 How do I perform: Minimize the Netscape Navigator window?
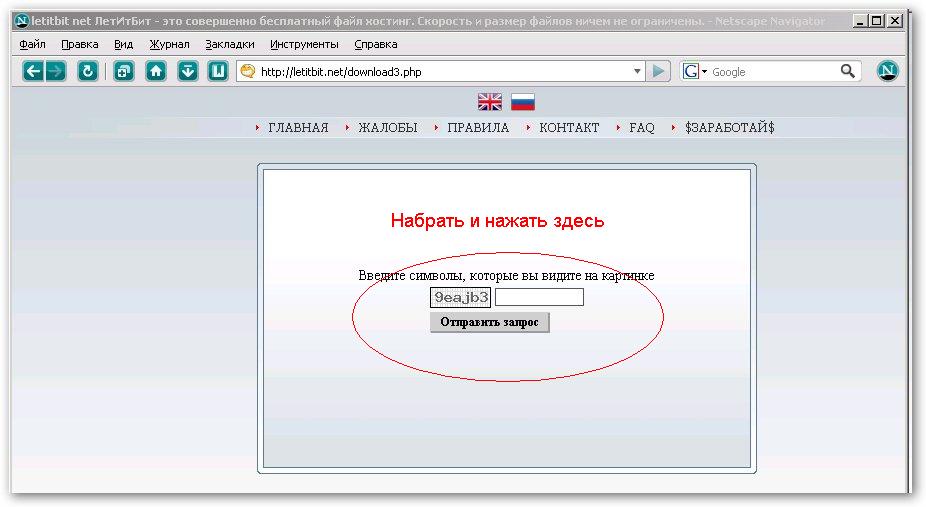click(x=861, y=21)
